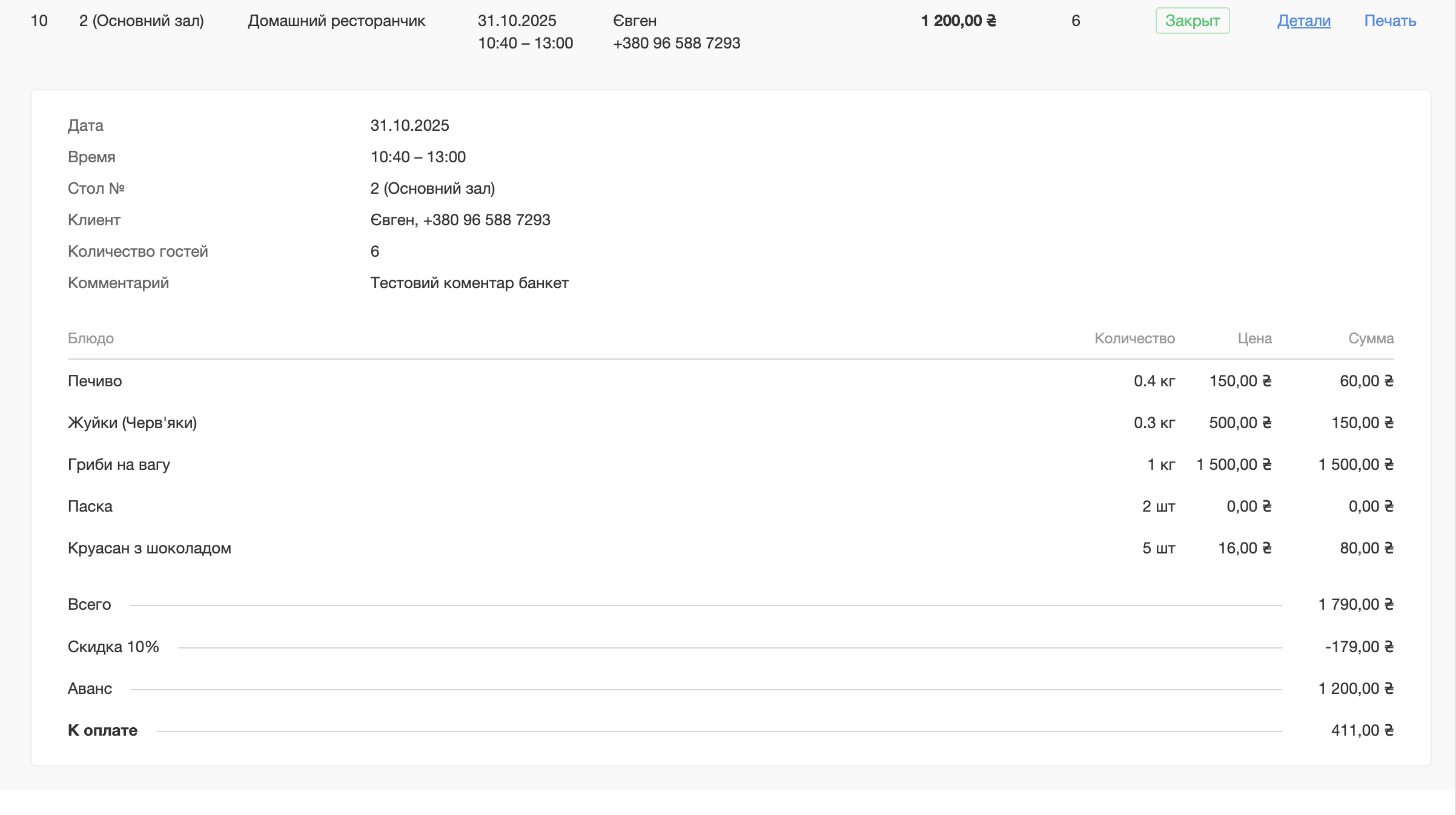The image size is (1456, 815).
Task: Click the Детали link
Action: click(1303, 21)
